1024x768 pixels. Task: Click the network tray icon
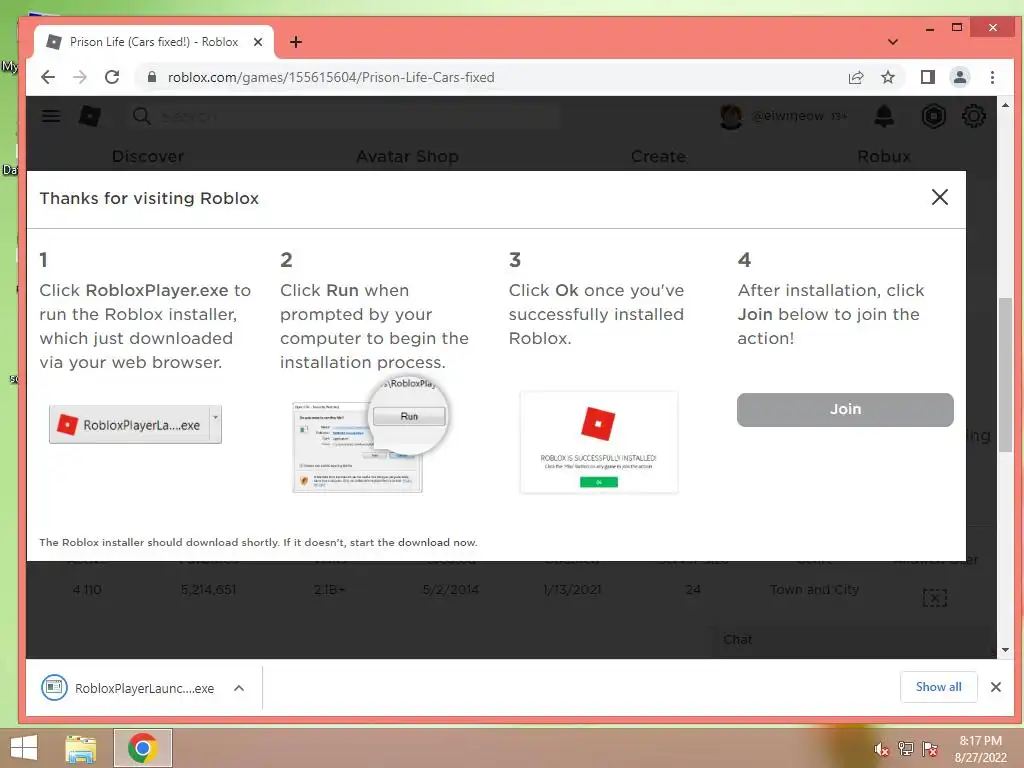pos(905,748)
